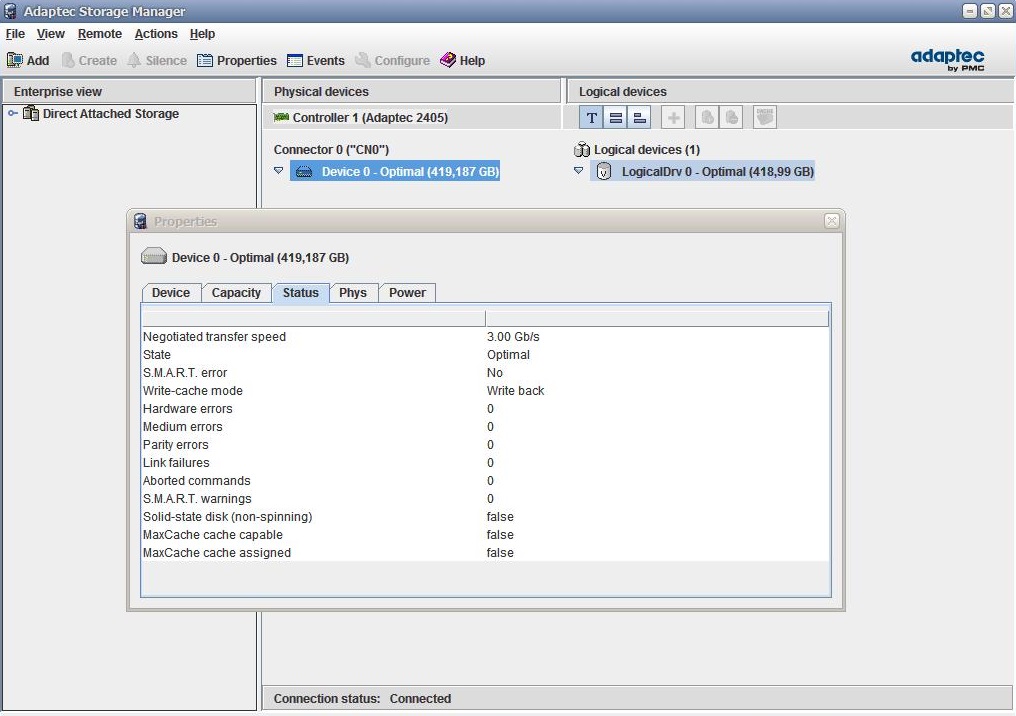Click the "Aborted commands" row label
The height and width of the screenshot is (716, 1016).
tap(196, 481)
